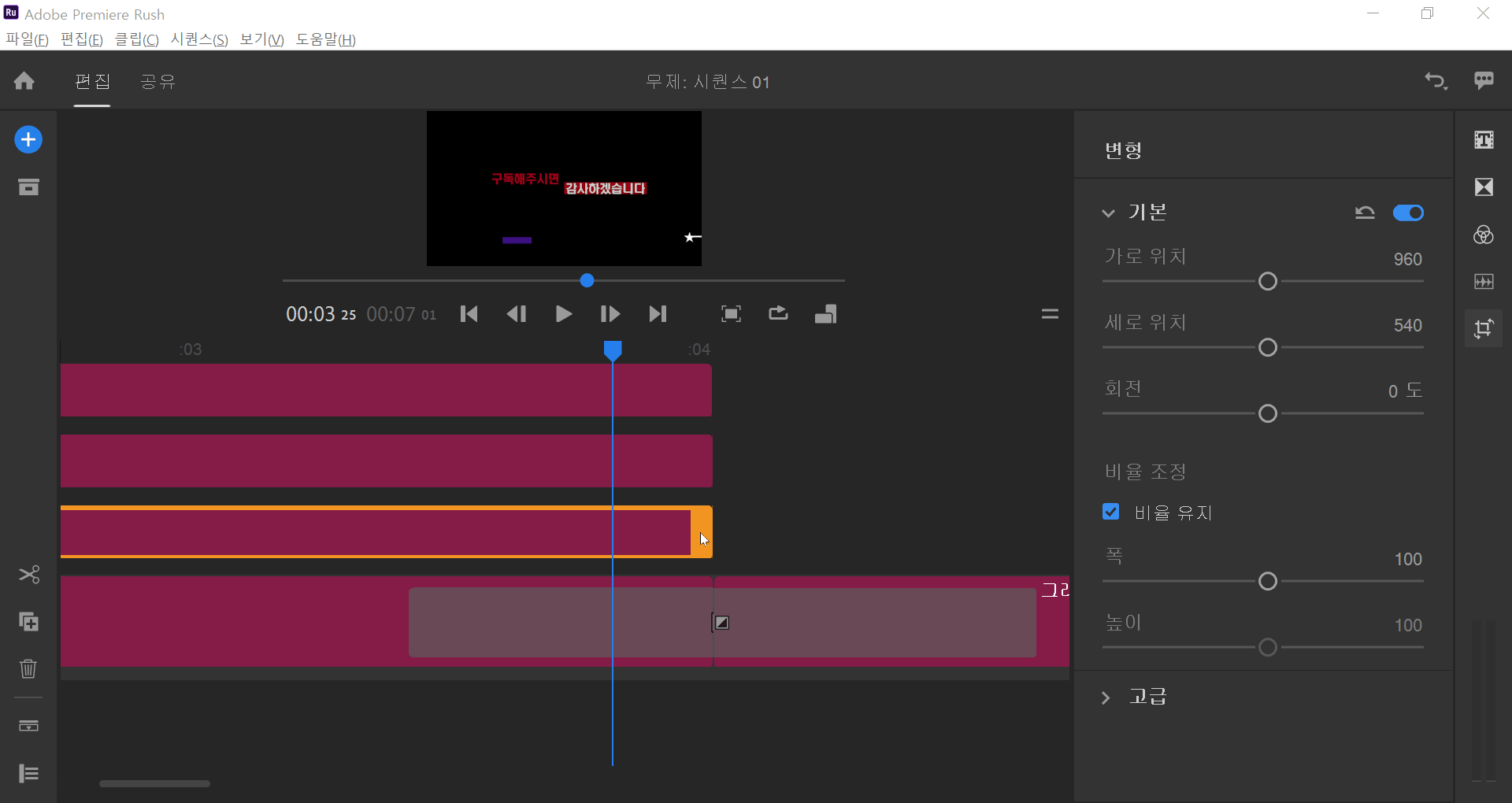Open the monitor options menu icon

pyautogui.click(x=1050, y=313)
